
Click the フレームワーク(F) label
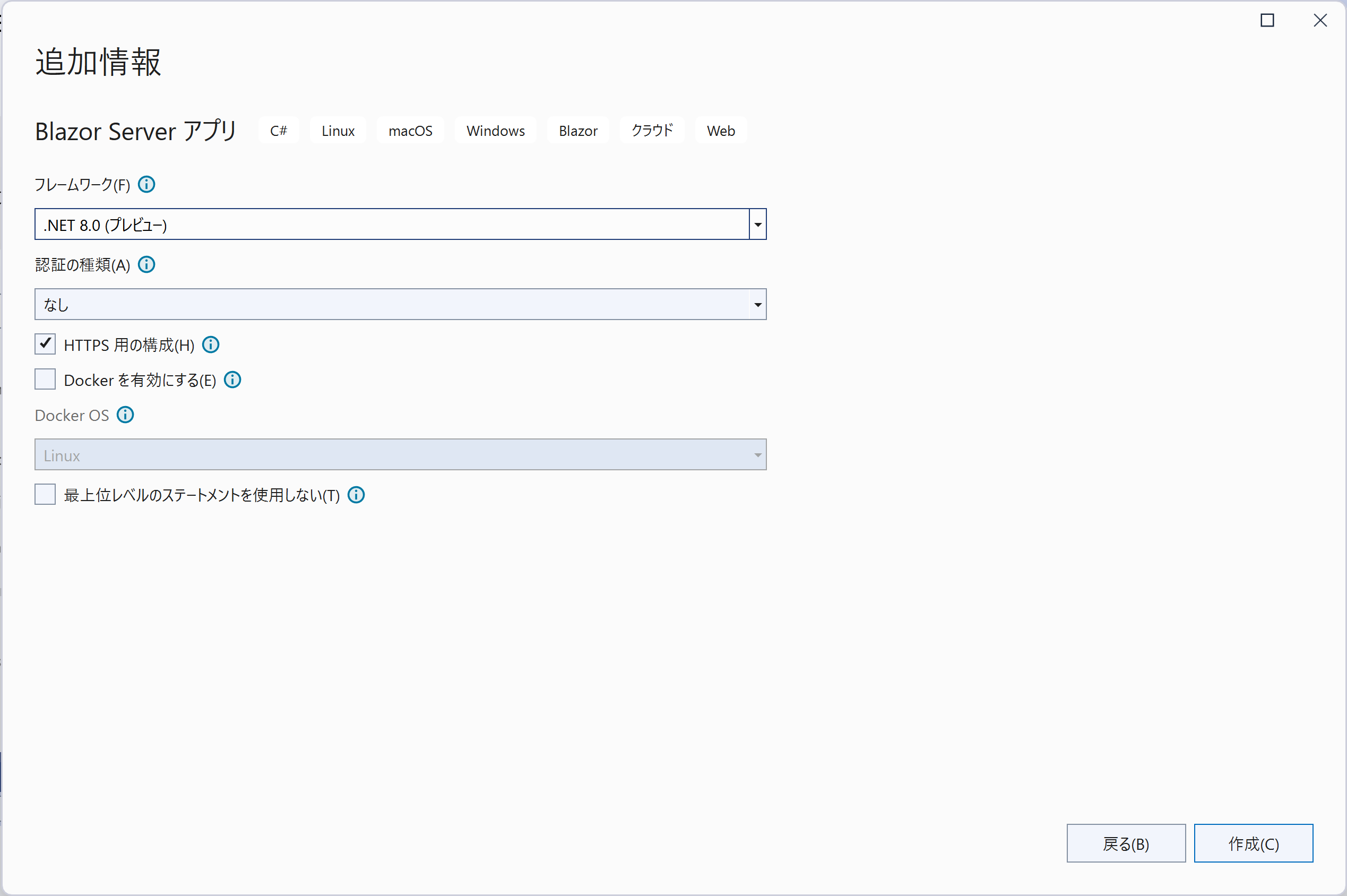coord(83,185)
